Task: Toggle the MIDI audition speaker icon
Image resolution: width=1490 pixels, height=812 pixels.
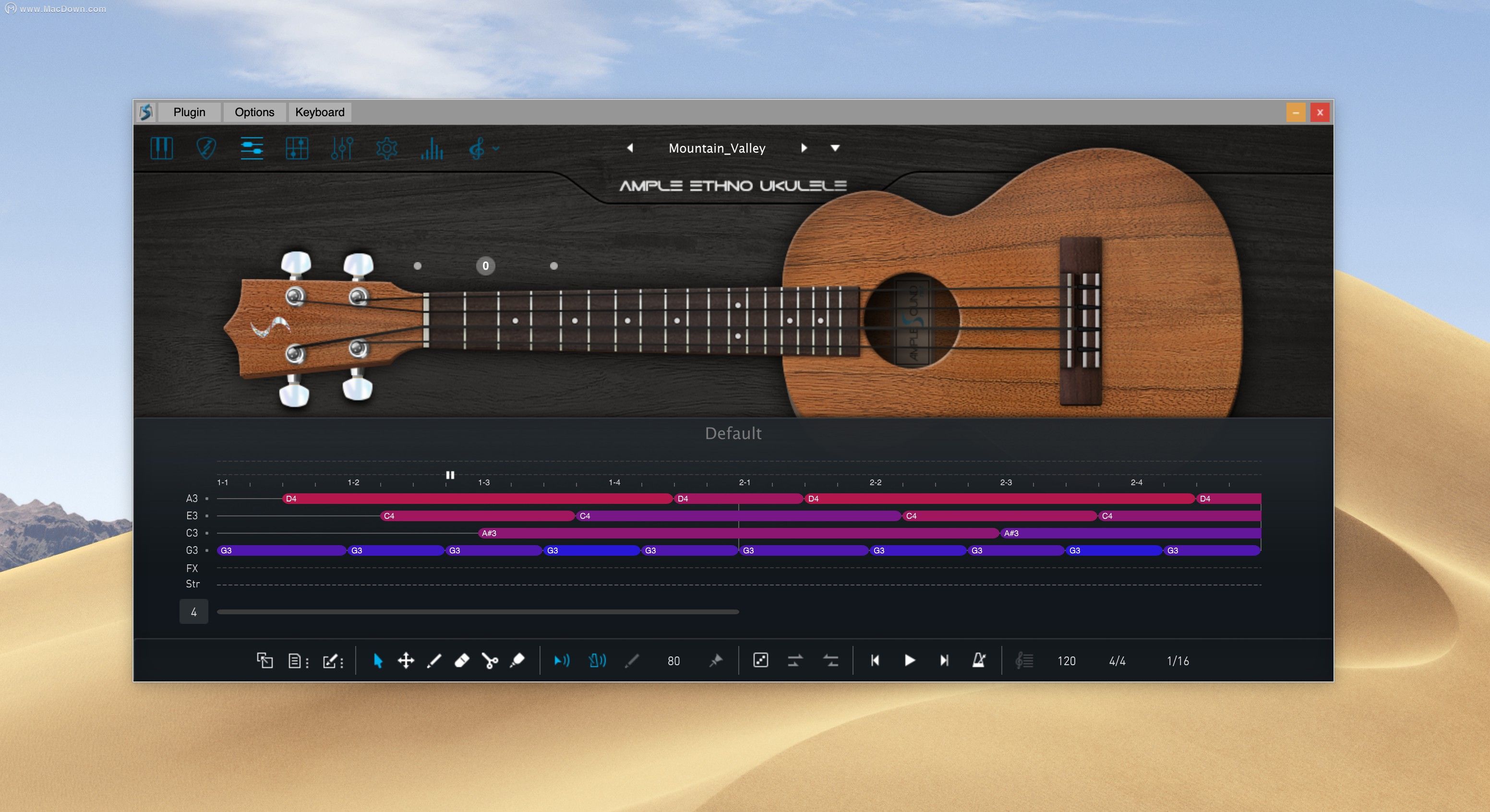Action: click(597, 660)
